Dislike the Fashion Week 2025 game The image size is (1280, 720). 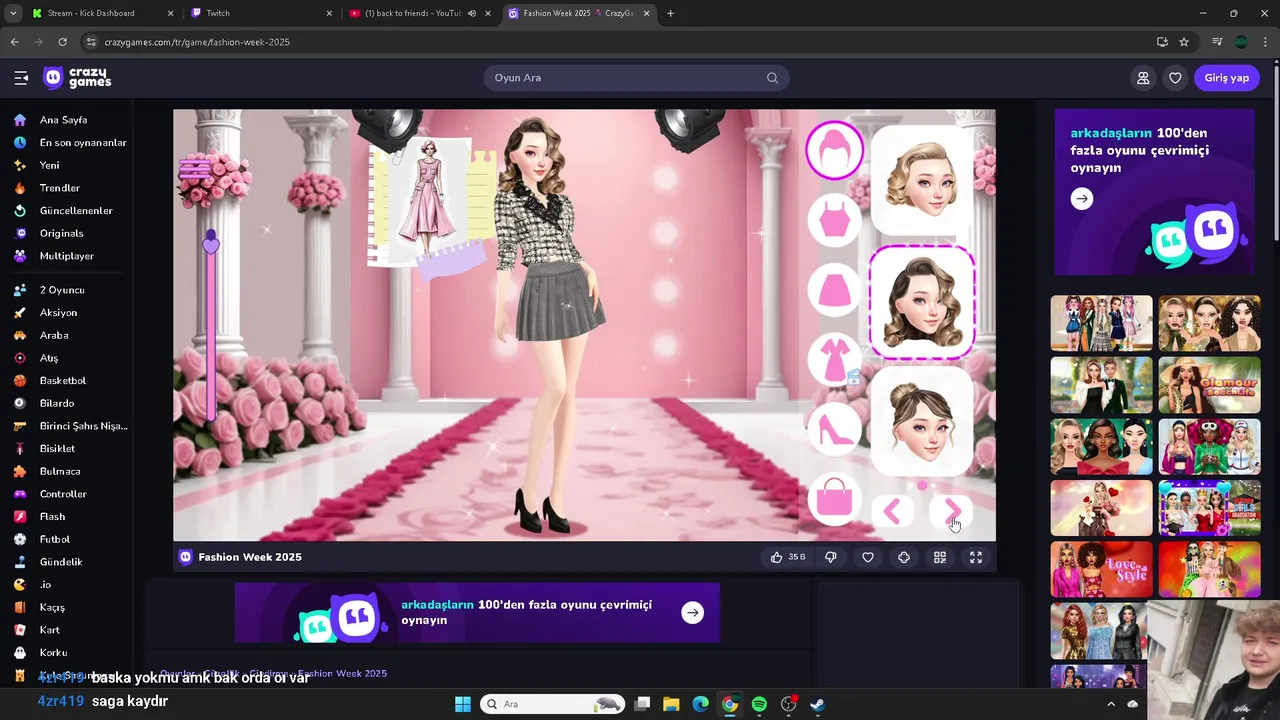(831, 557)
